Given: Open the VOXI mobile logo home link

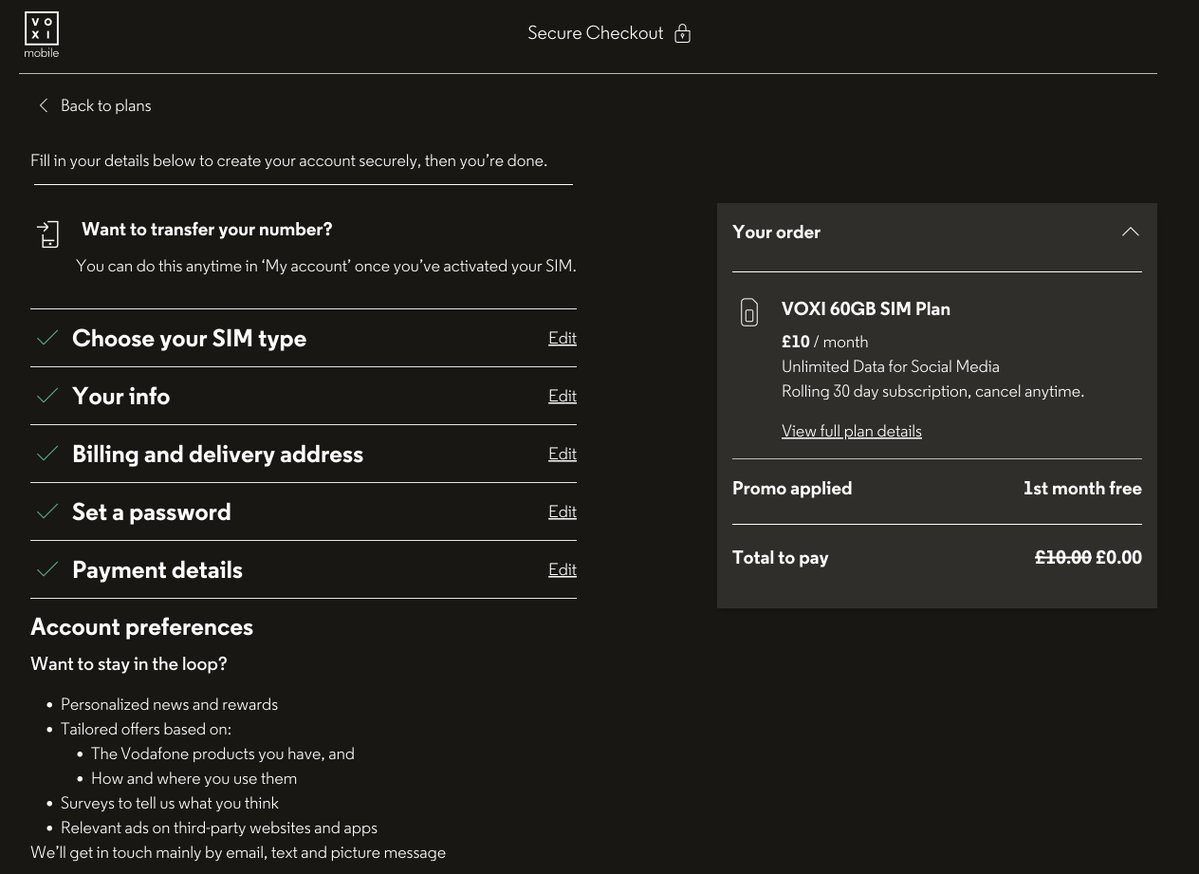Looking at the screenshot, I should pyautogui.click(x=41, y=35).
